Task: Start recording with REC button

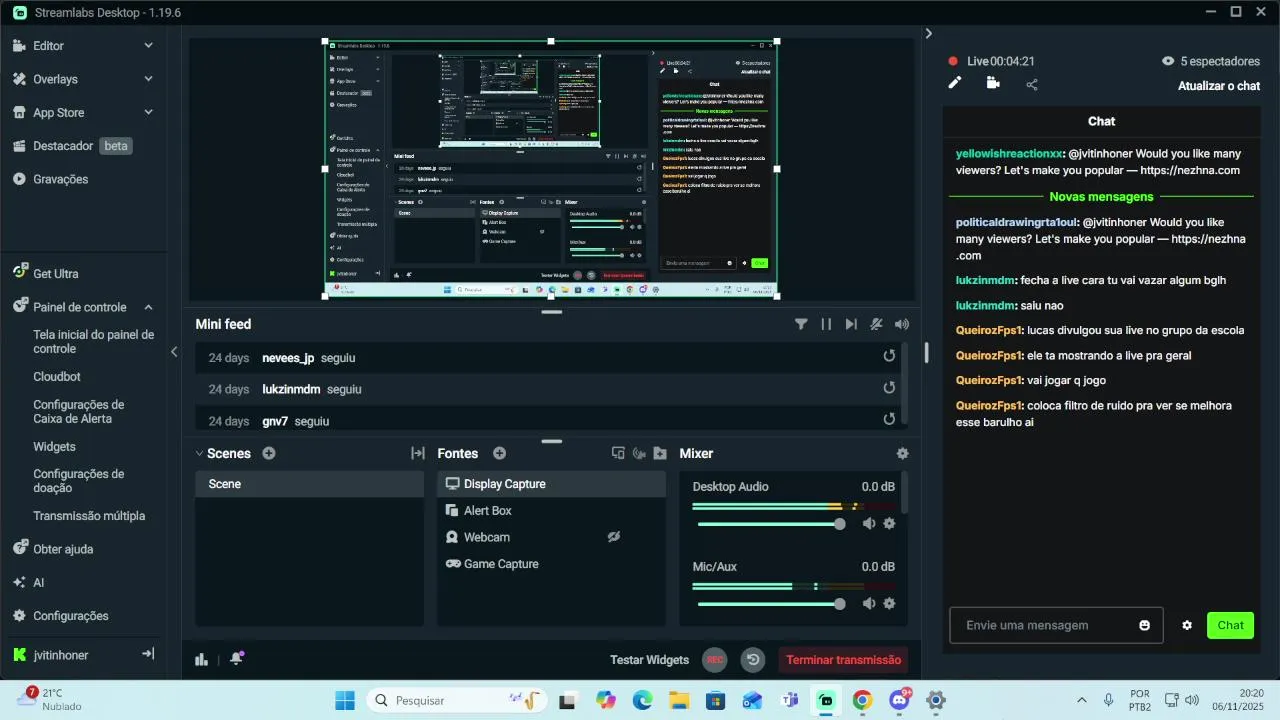Action: click(714, 660)
